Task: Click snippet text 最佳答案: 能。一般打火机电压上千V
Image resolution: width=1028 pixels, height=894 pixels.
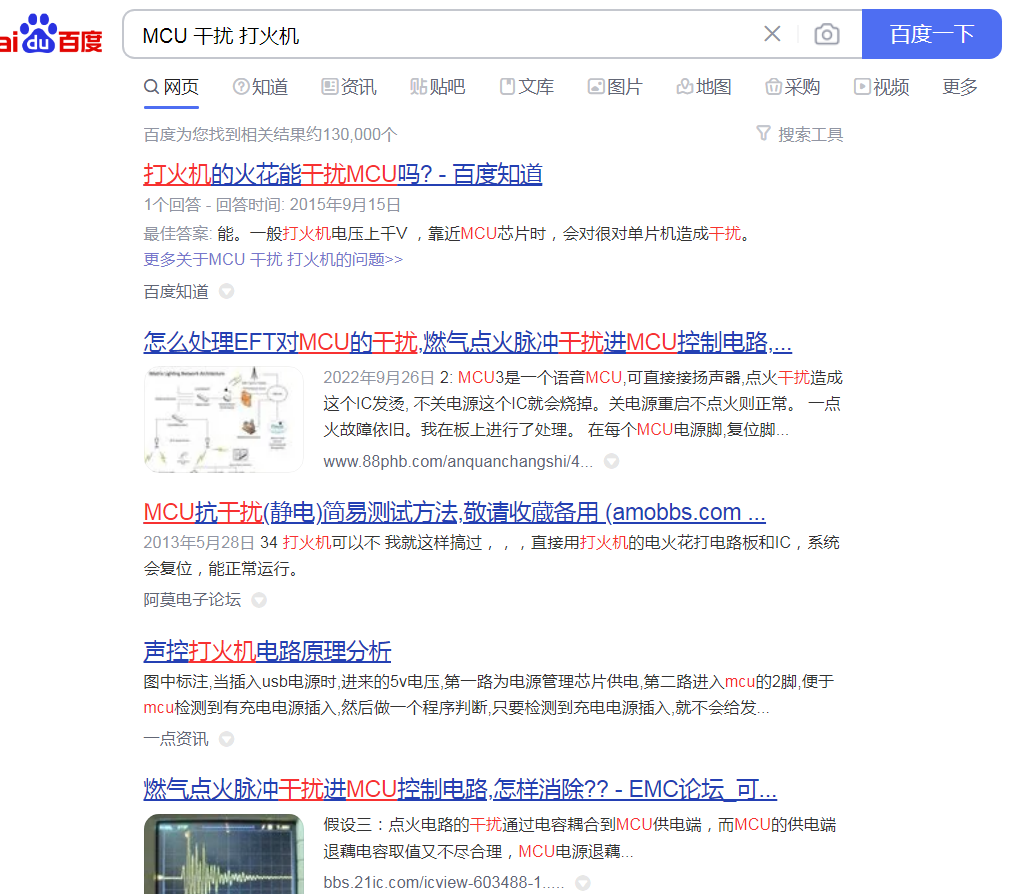Action: click(x=275, y=233)
